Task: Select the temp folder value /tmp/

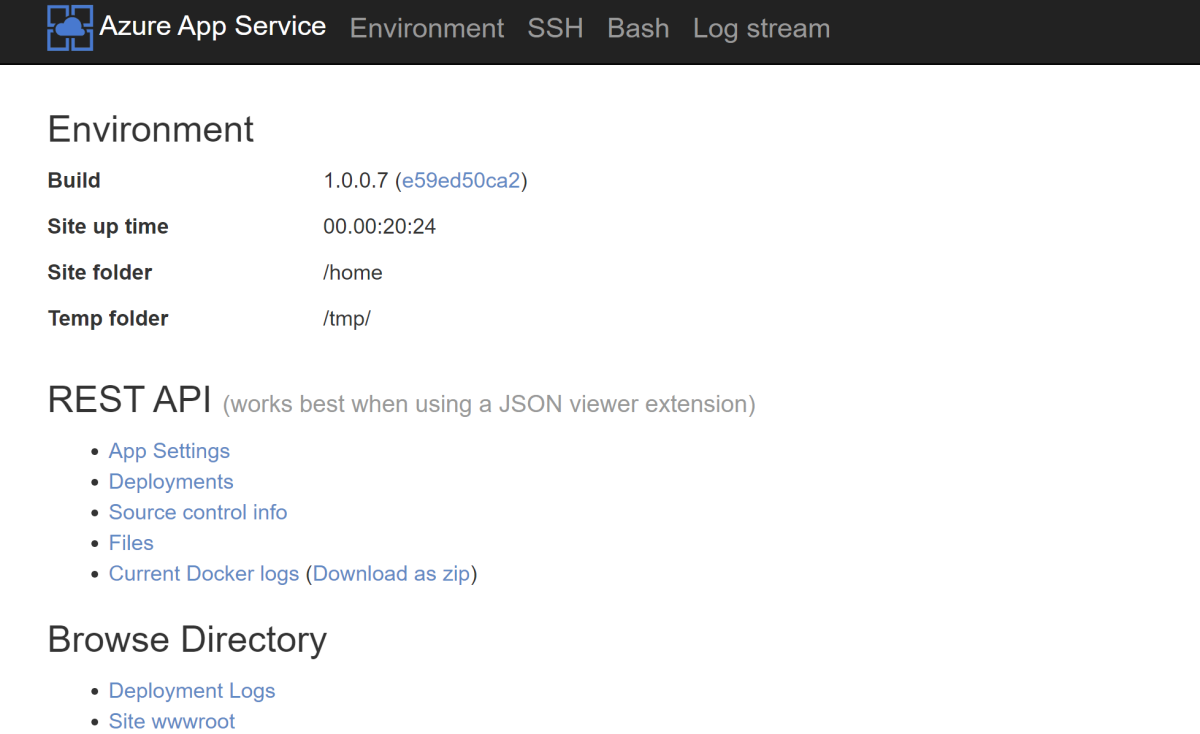Action: pos(347,319)
